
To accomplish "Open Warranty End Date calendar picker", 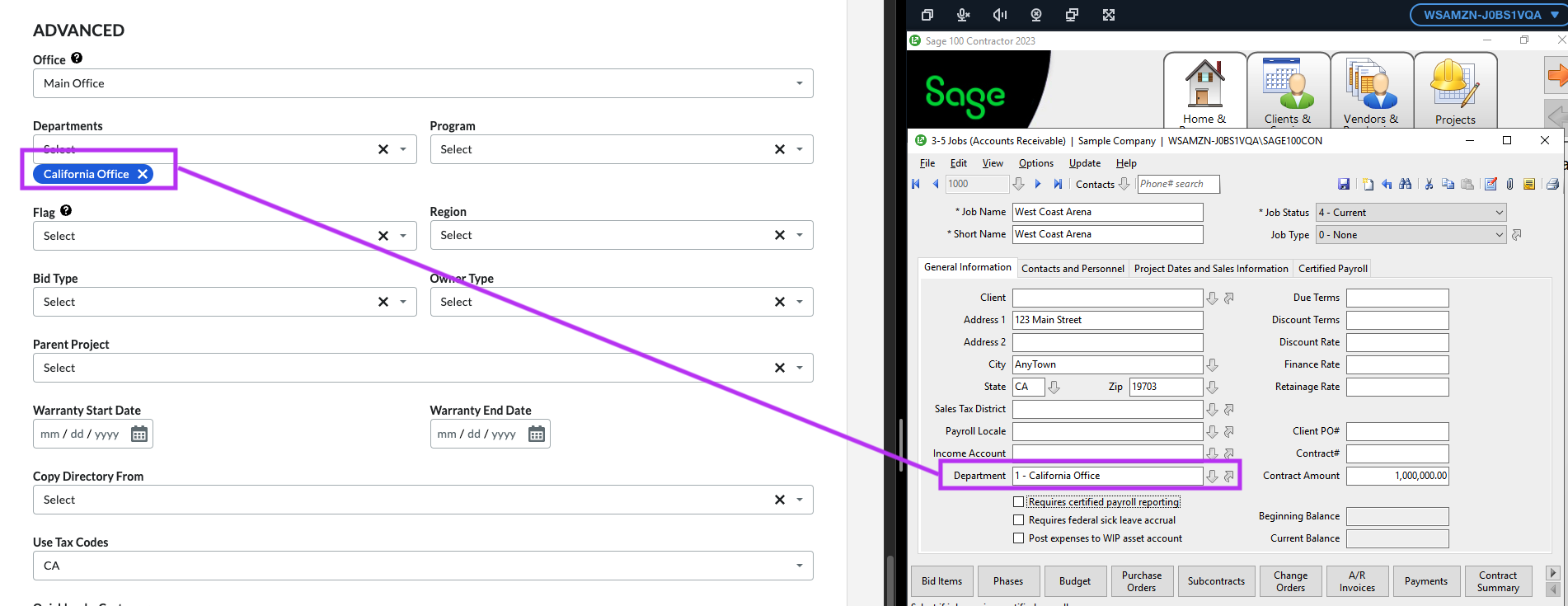I will [537, 434].
